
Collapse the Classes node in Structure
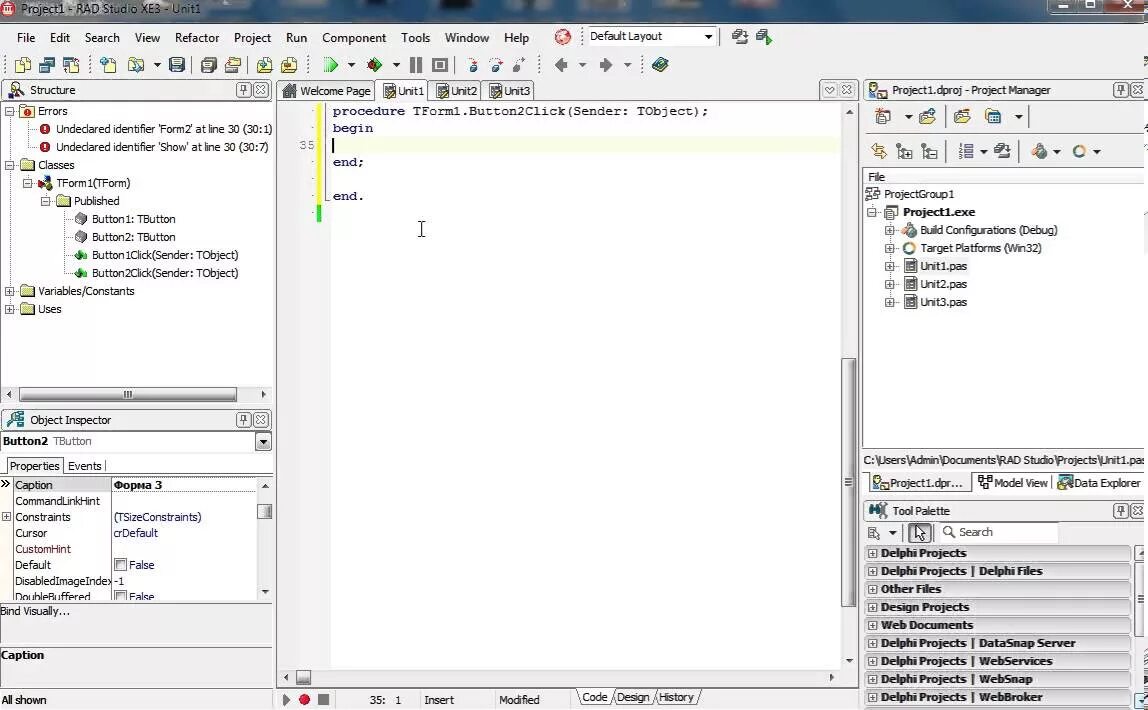10,165
